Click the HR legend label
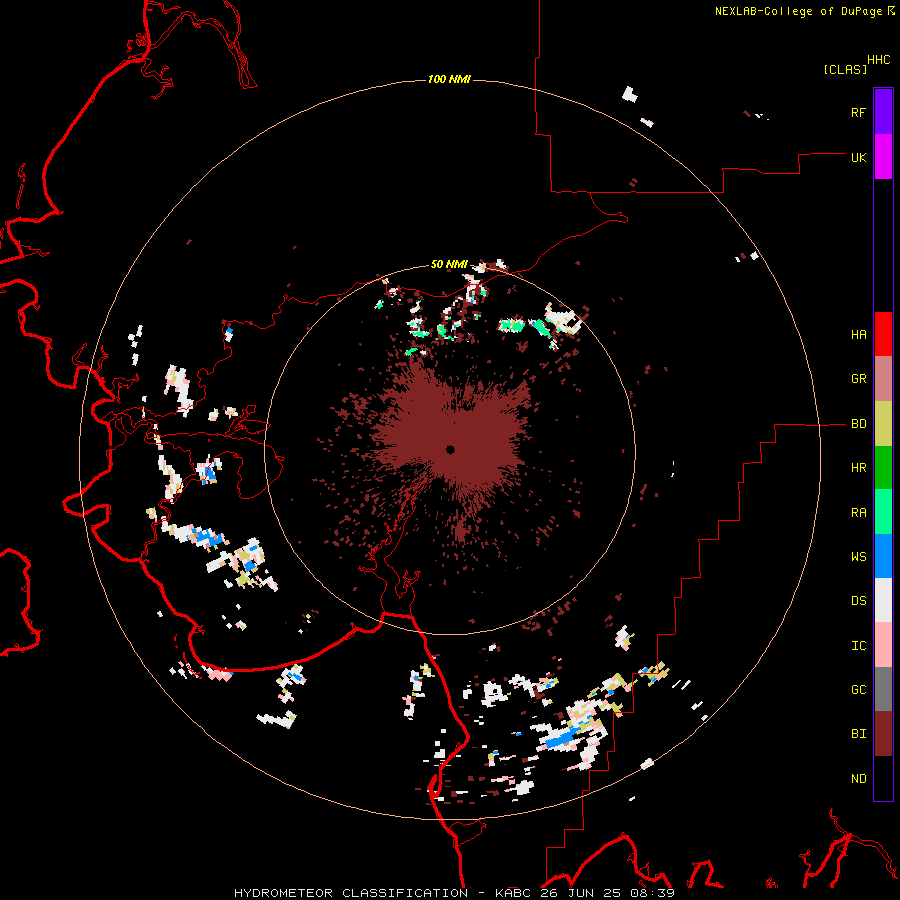900x900 pixels. tap(858, 468)
